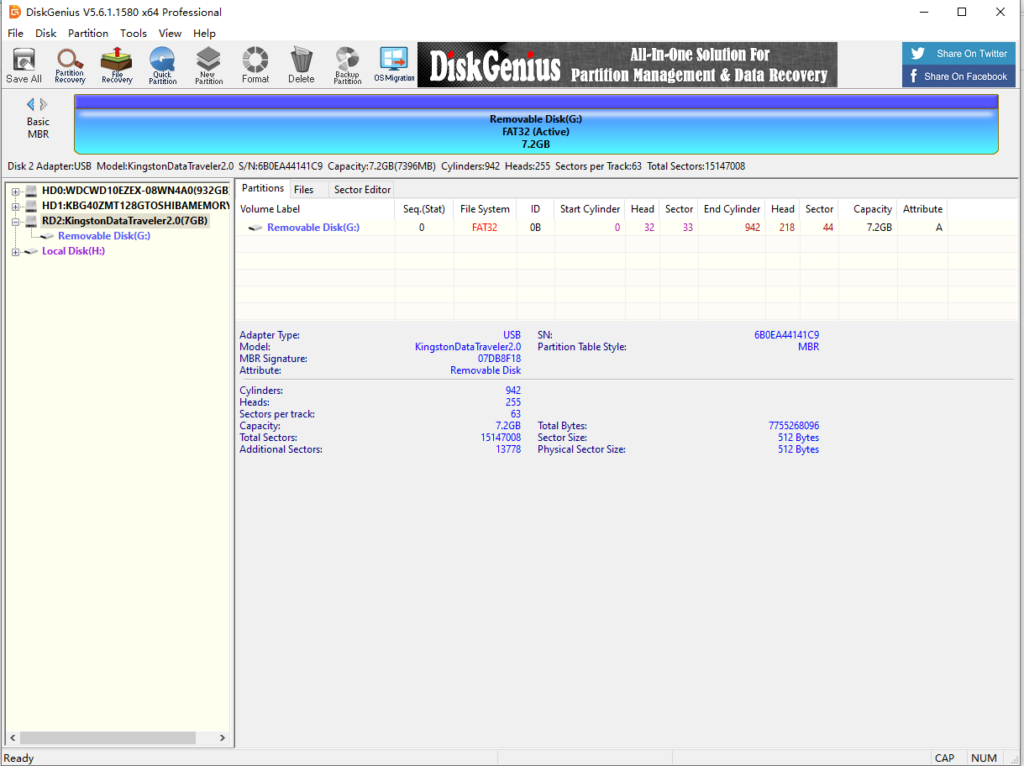The height and width of the screenshot is (766, 1024).
Task: Click Removable Disk(G:) in partition table
Action: (x=313, y=227)
